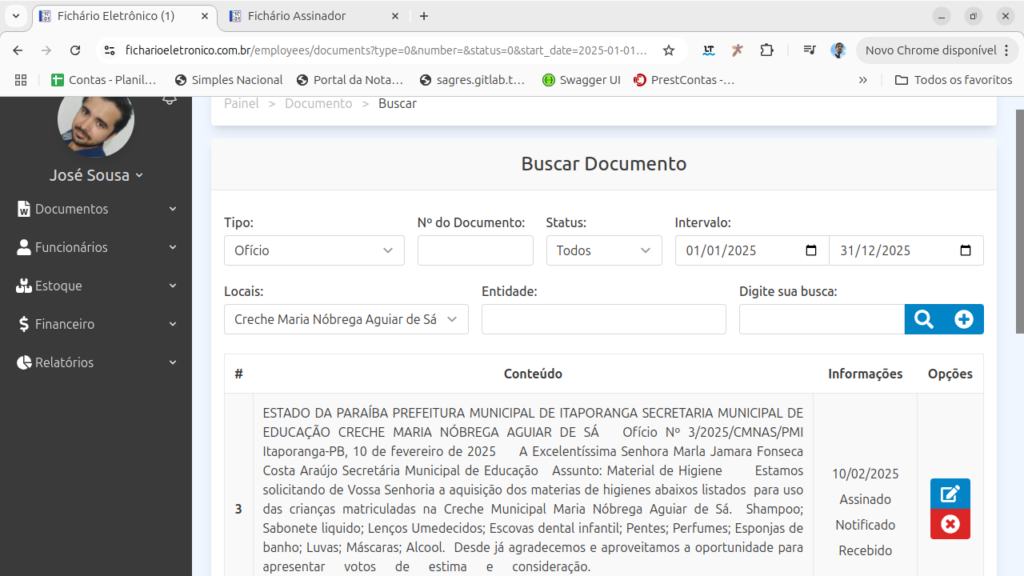Click the search magnifier button
Screen dimensions: 1024x576
click(x=923, y=319)
